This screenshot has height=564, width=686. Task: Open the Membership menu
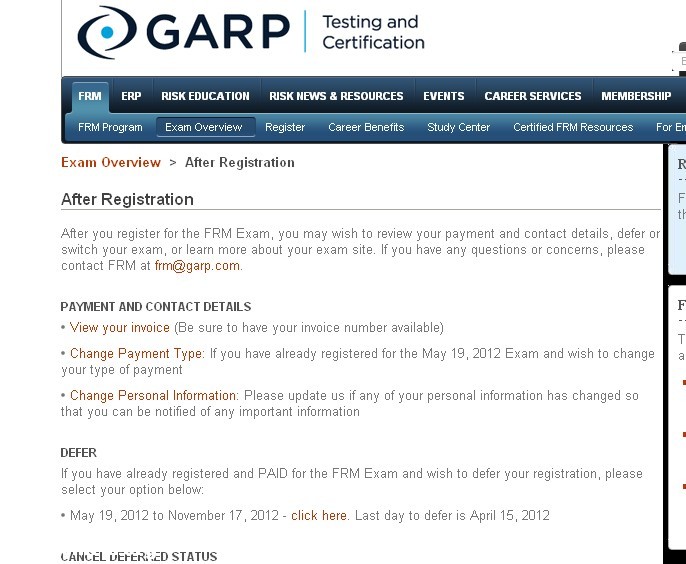pos(636,96)
